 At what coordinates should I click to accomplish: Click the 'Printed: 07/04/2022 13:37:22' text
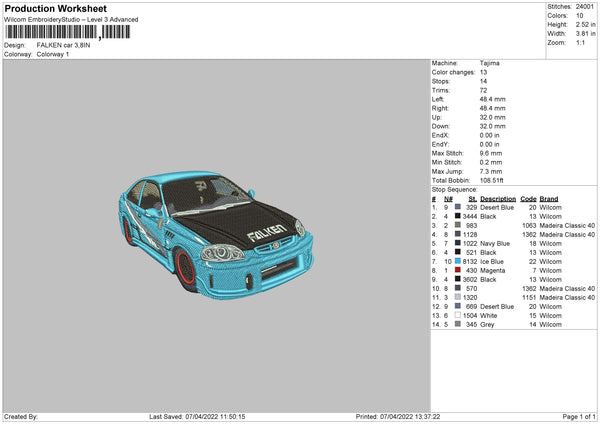398,416
